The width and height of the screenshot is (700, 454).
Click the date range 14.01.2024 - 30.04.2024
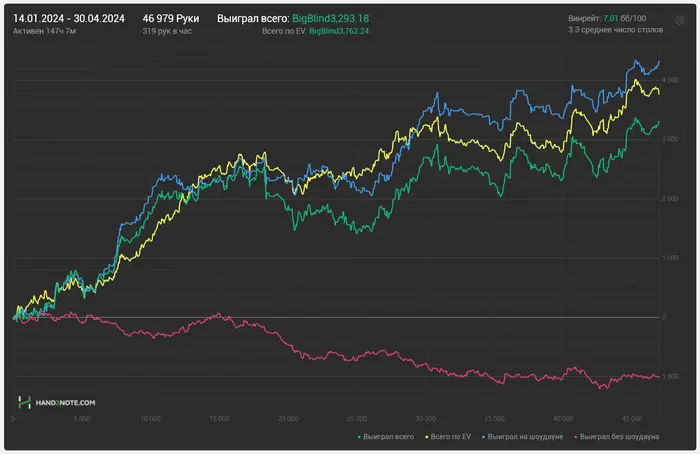[73, 18]
